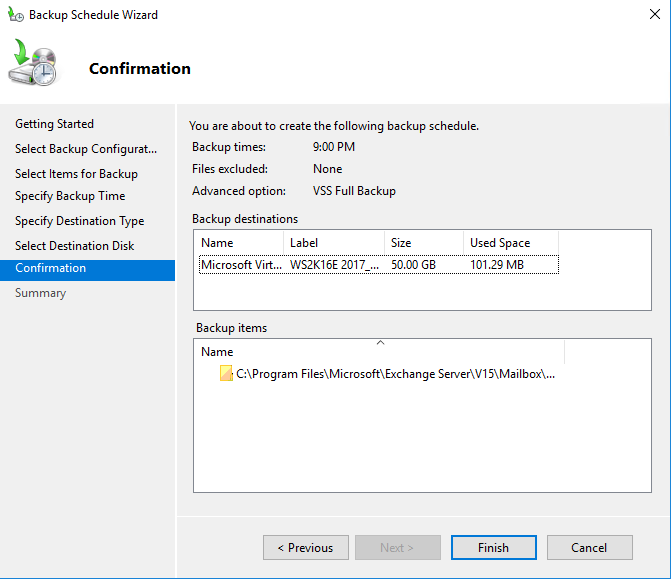Jump to the Select Items for Backup step
This screenshot has height=579, width=671.
(x=76, y=174)
